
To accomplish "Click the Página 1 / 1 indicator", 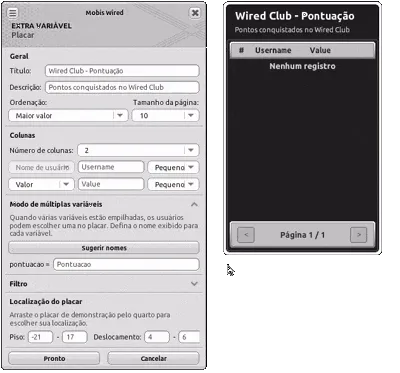I will [302, 235].
